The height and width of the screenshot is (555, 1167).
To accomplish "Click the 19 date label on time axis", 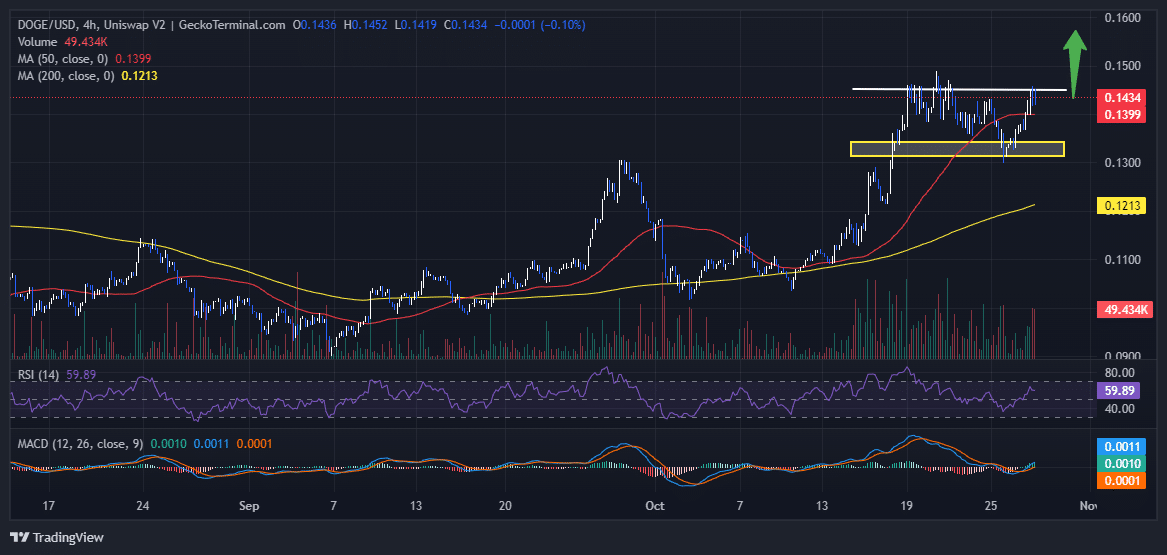I will click(x=907, y=506).
